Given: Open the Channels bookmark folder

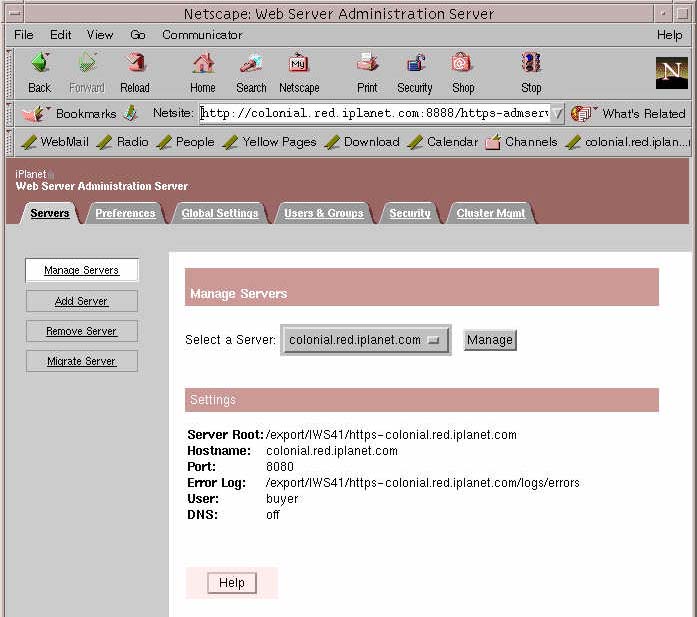Looking at the screenshot, I should click(521, 142).
